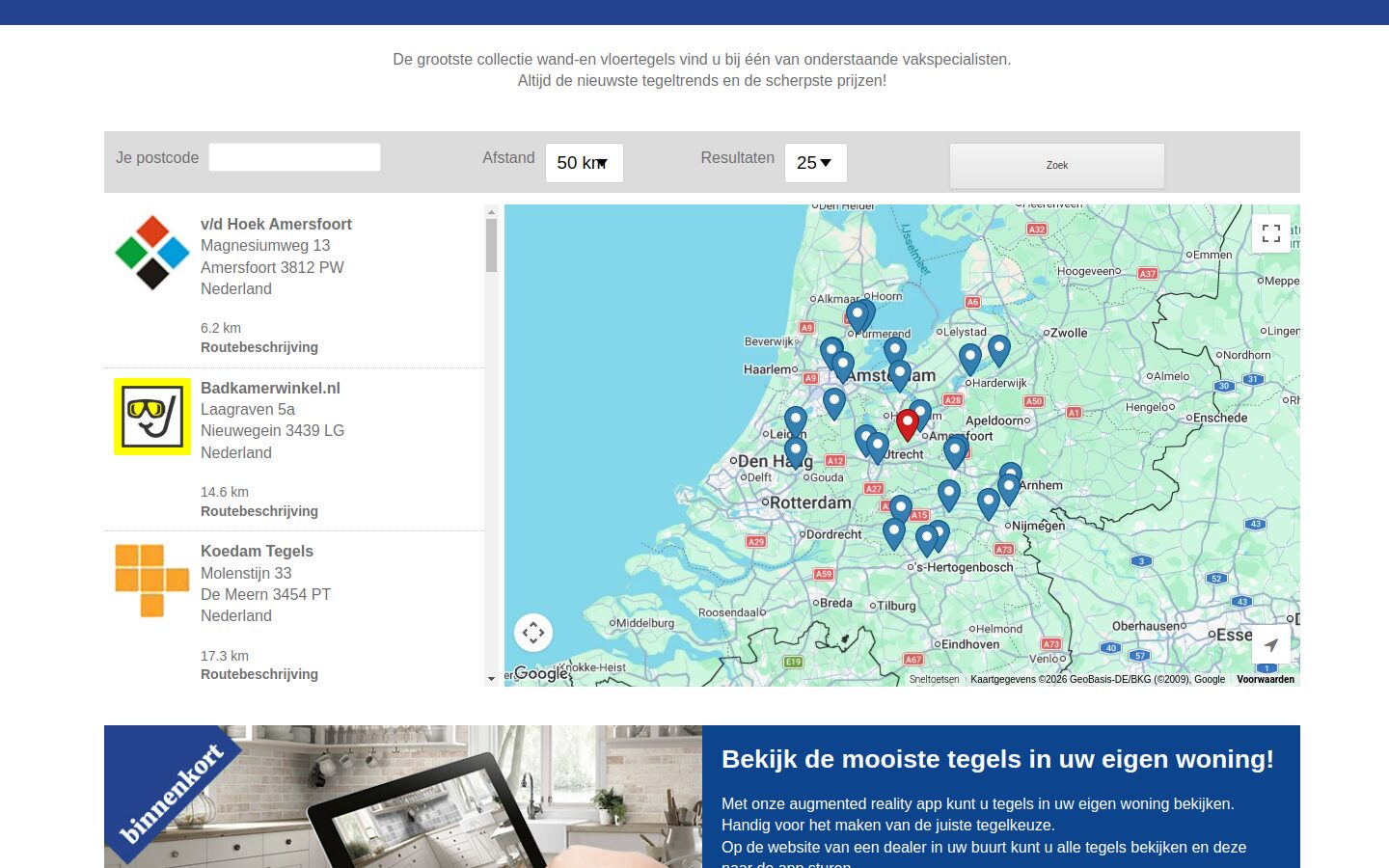The width and height of the screenshot is (1389, 868).
Task: Toggle fullscreen map view icon
Action: tap(1270, 232)
